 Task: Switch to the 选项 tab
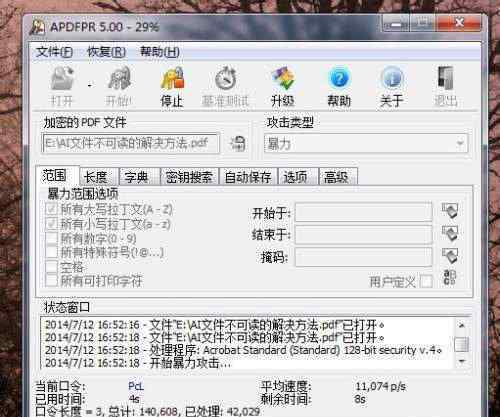(298, 177)
